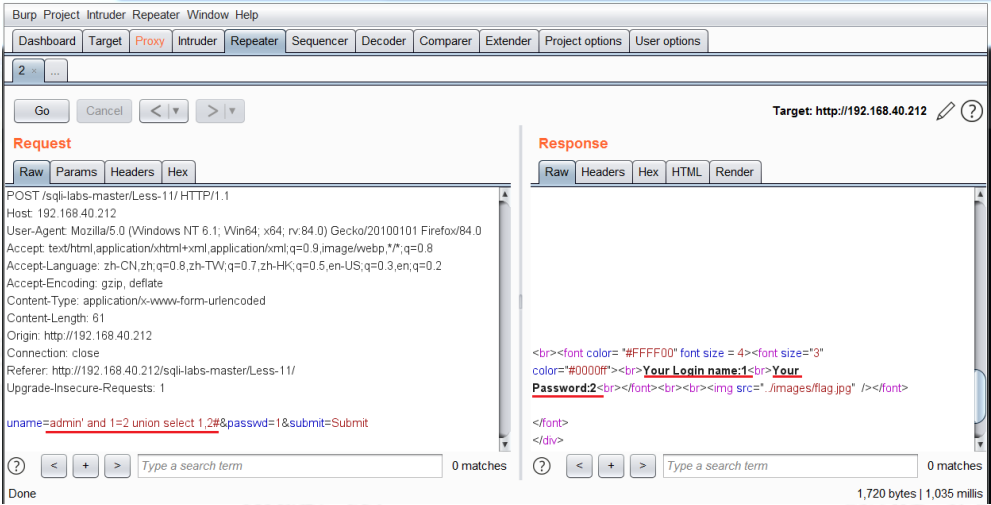
Task: Click the response search help icon
Action: [542, 466]
